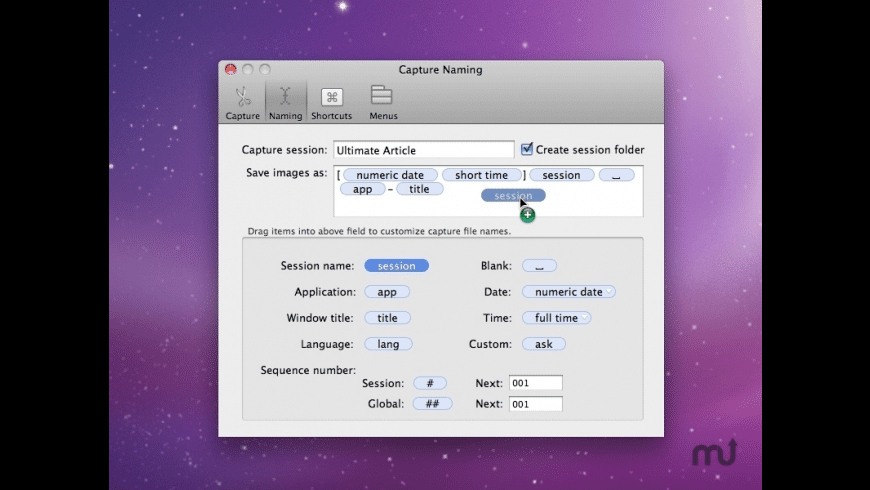
Task: Expand the numeric date format dropdown
Action: point(608,292)
